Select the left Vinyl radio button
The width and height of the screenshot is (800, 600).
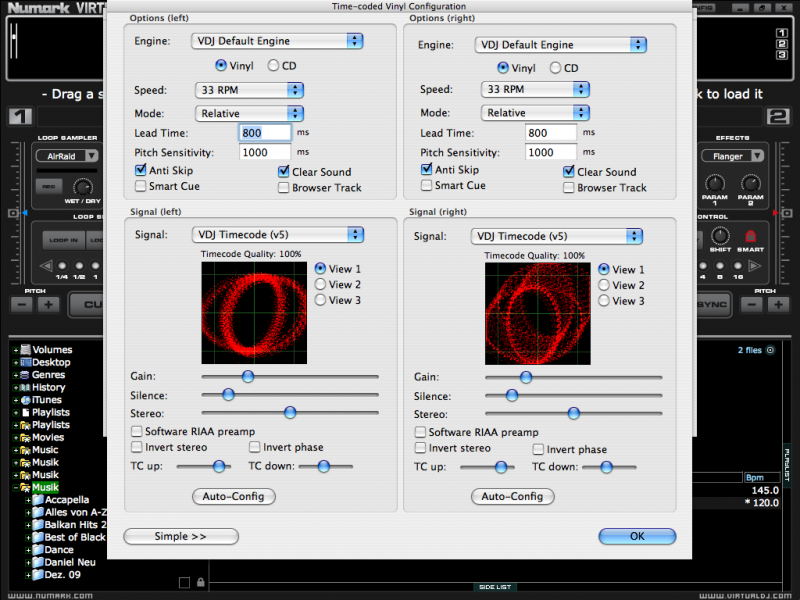221,65
